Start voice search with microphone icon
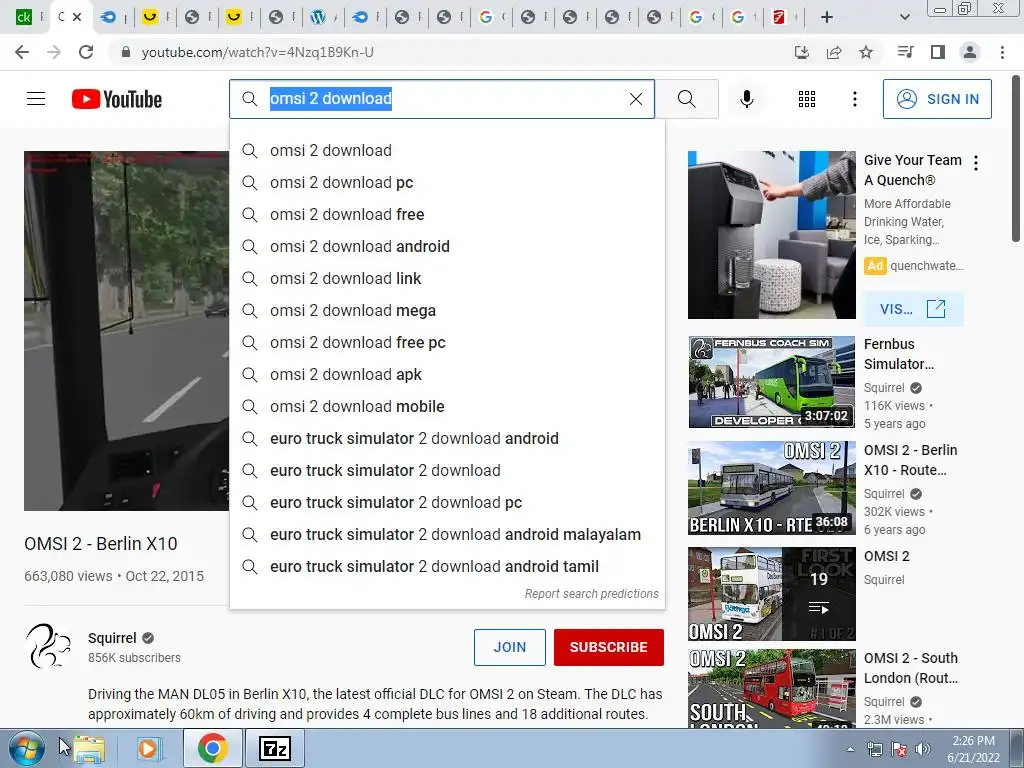The width and height of the screenshot is (1024, 768). (x=746, y=99)
